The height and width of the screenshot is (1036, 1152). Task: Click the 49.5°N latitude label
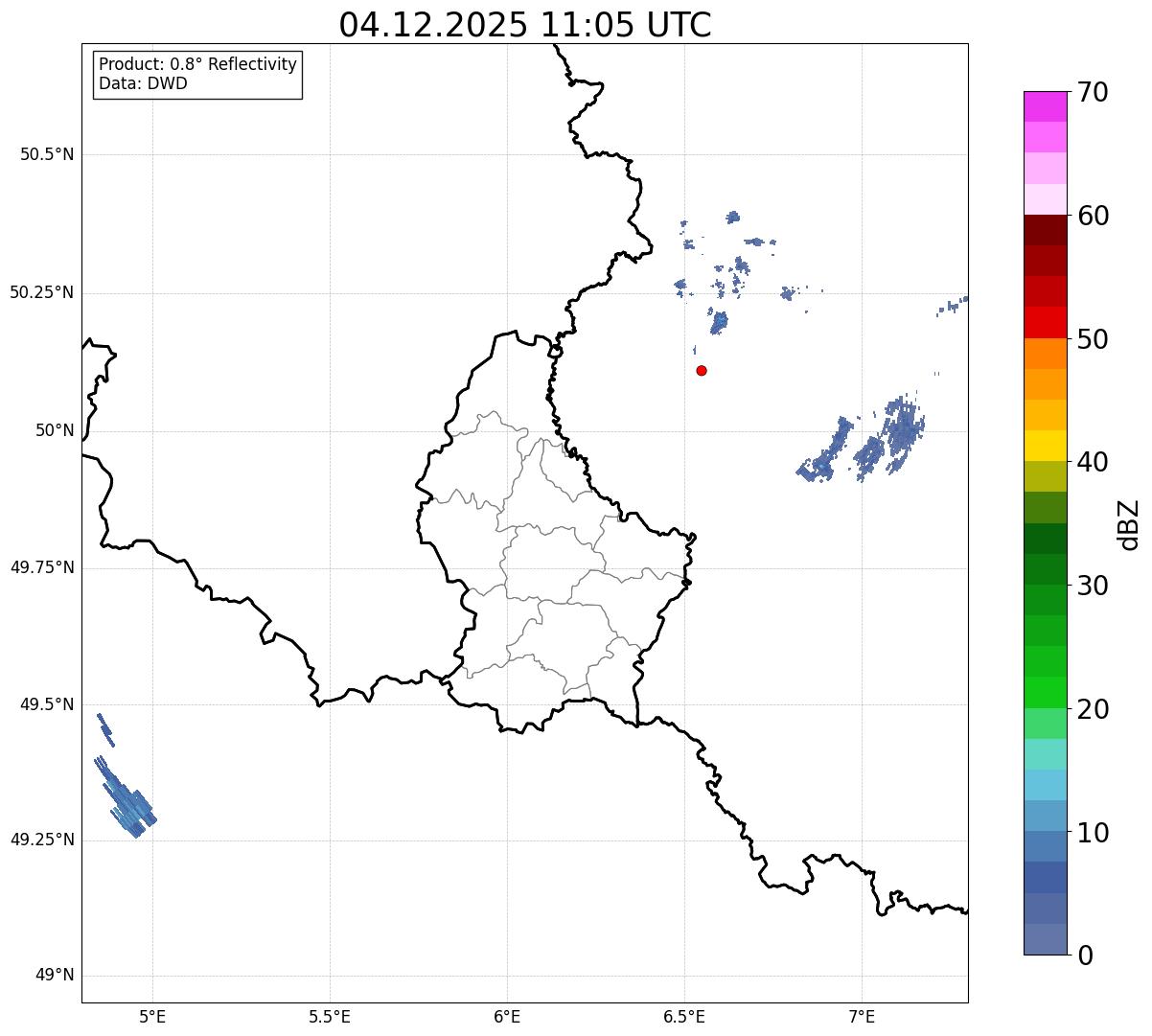click(x=47, y=704)
